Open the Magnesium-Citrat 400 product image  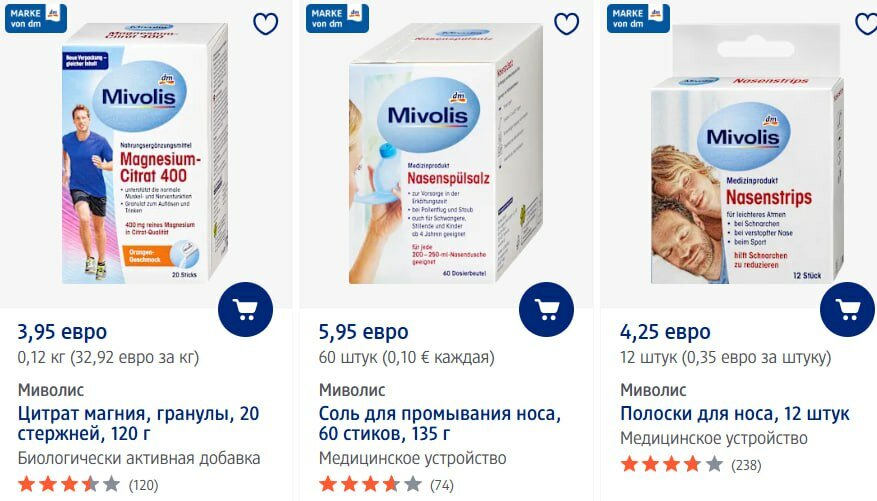coord(145,153)
